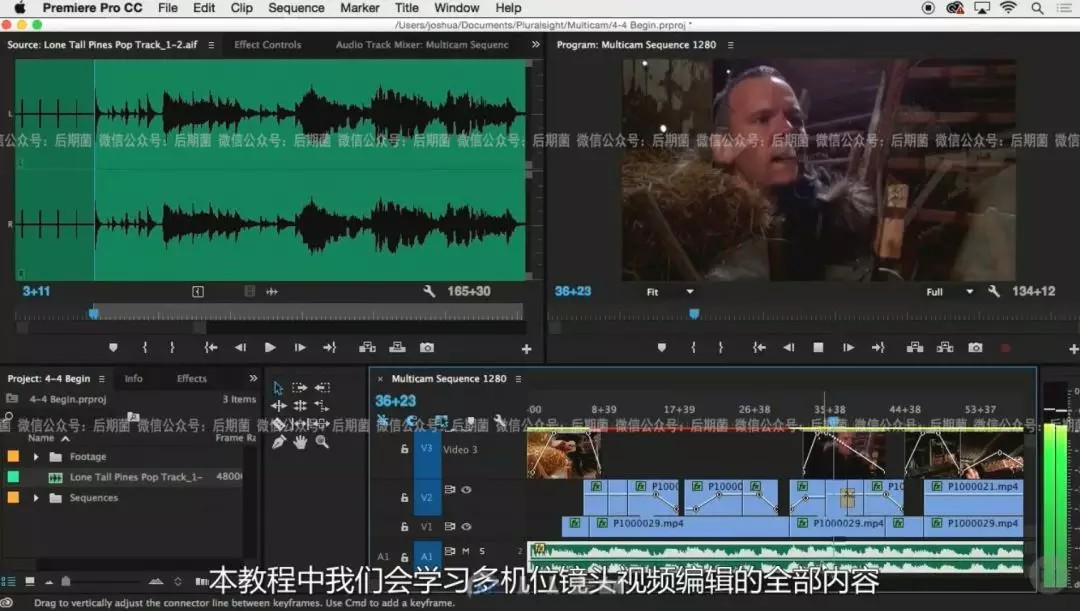Toggle lock on the V3 track
Screen dimensions: 1080x611
coord(404,450)
